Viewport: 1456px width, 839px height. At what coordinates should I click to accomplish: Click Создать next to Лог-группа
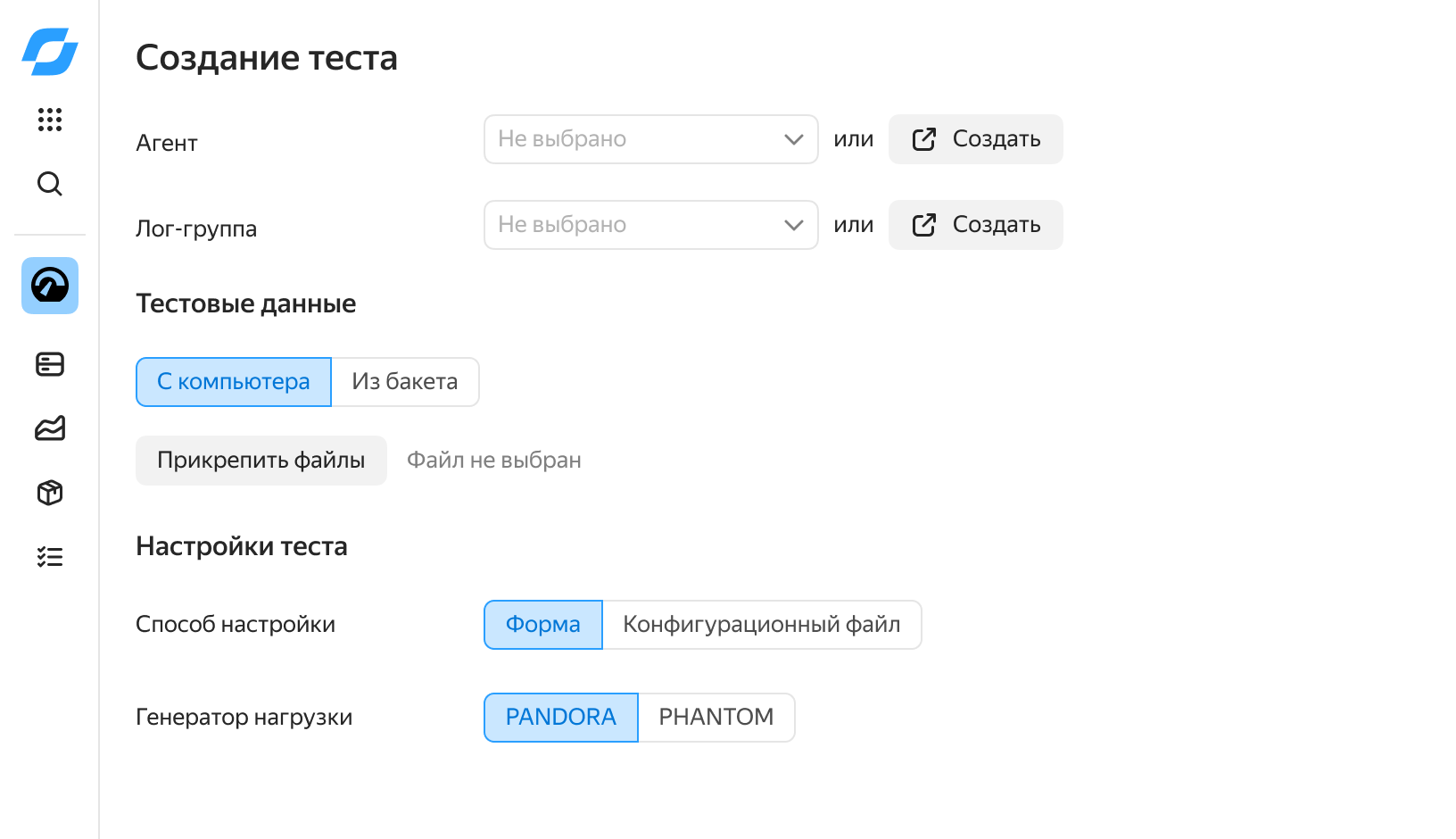coord(975,224)
